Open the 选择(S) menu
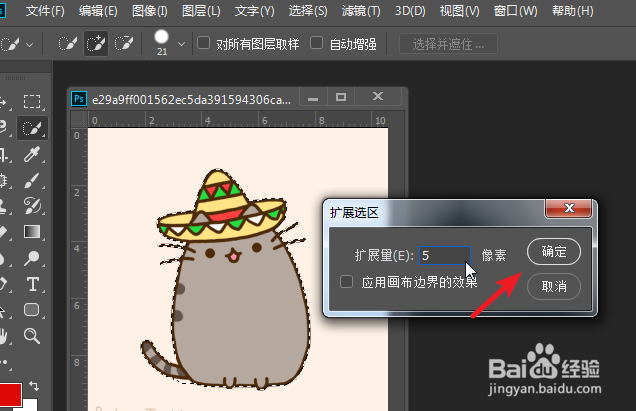636x411 pixels. (308, 11)
